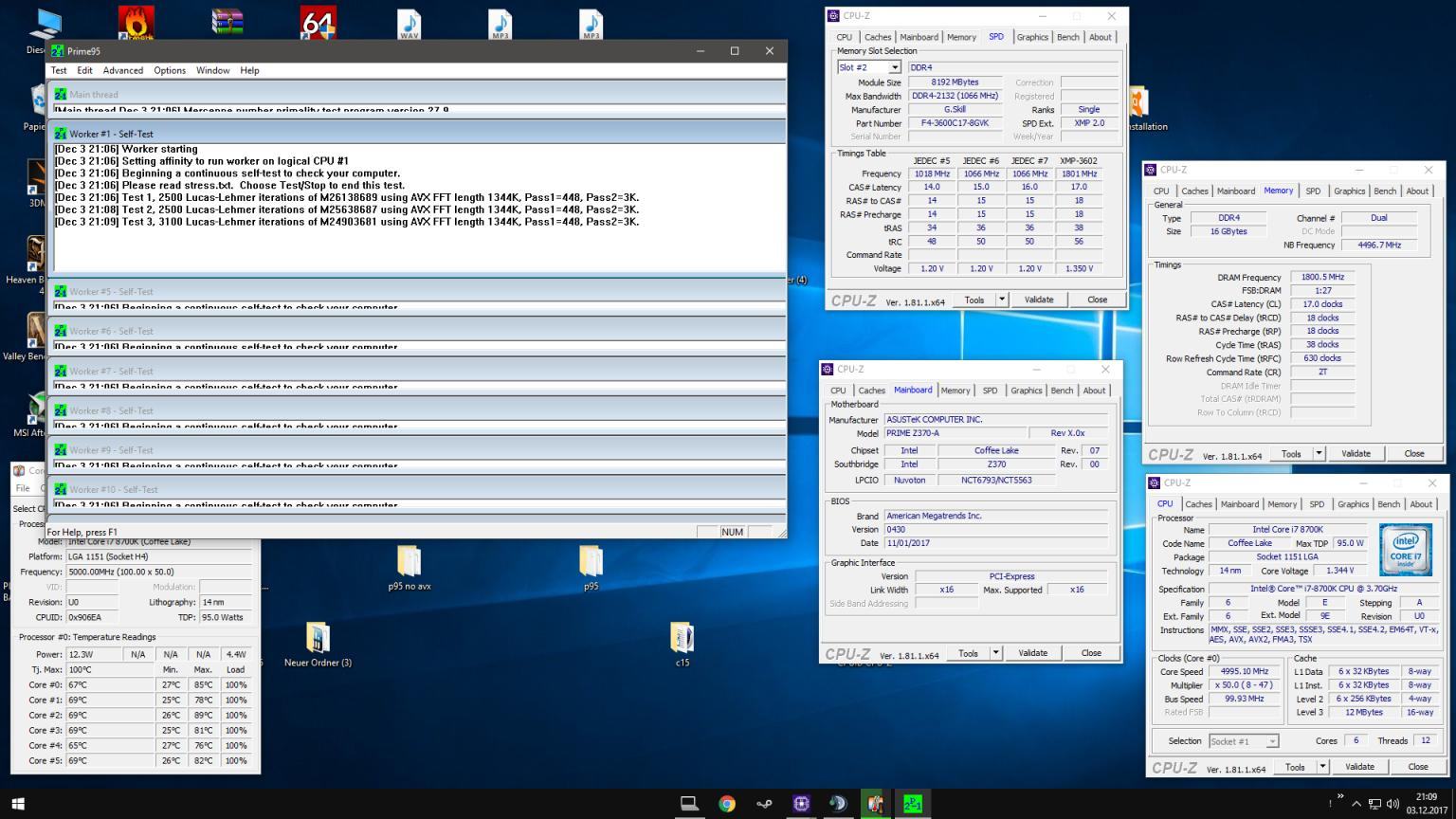Click Tools button in Mainboard CPU-Z window
Screen dimensions: 1456x819
pos(968,653)
